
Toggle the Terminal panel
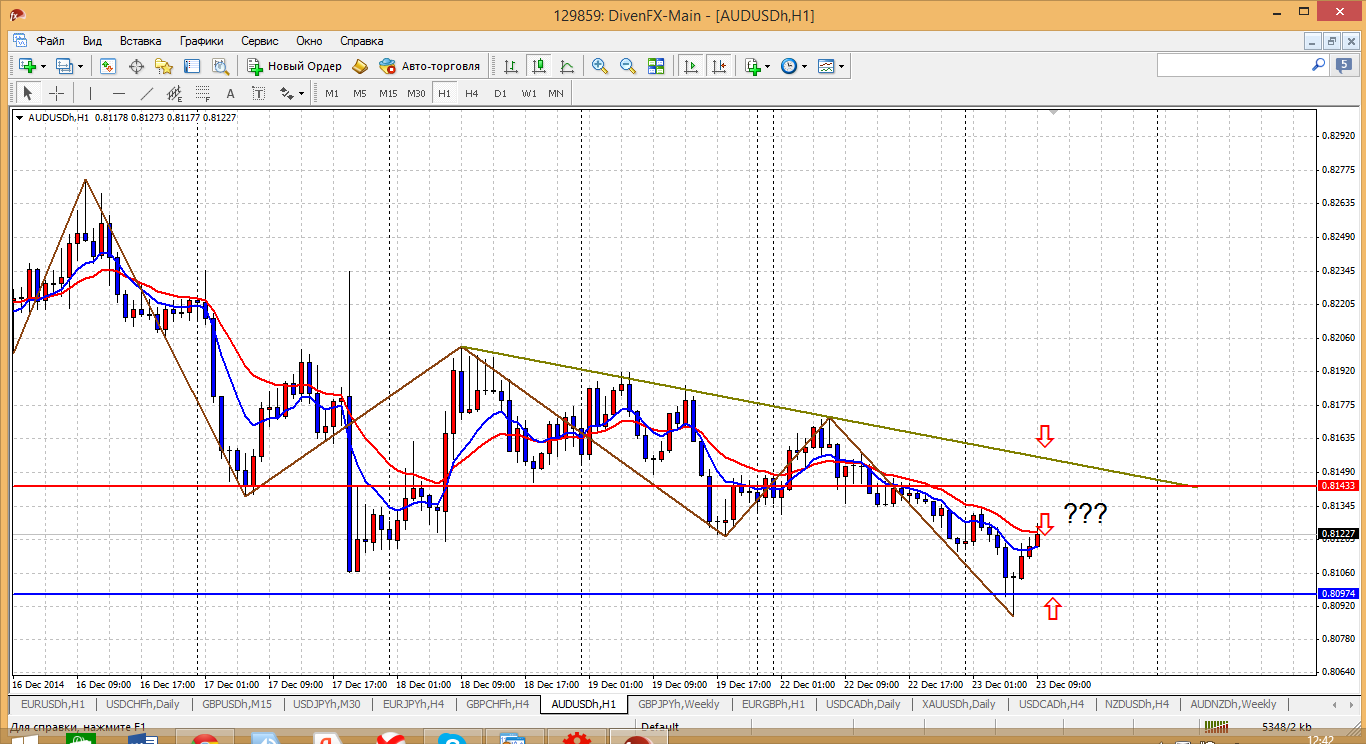click(x=192, y=66)
